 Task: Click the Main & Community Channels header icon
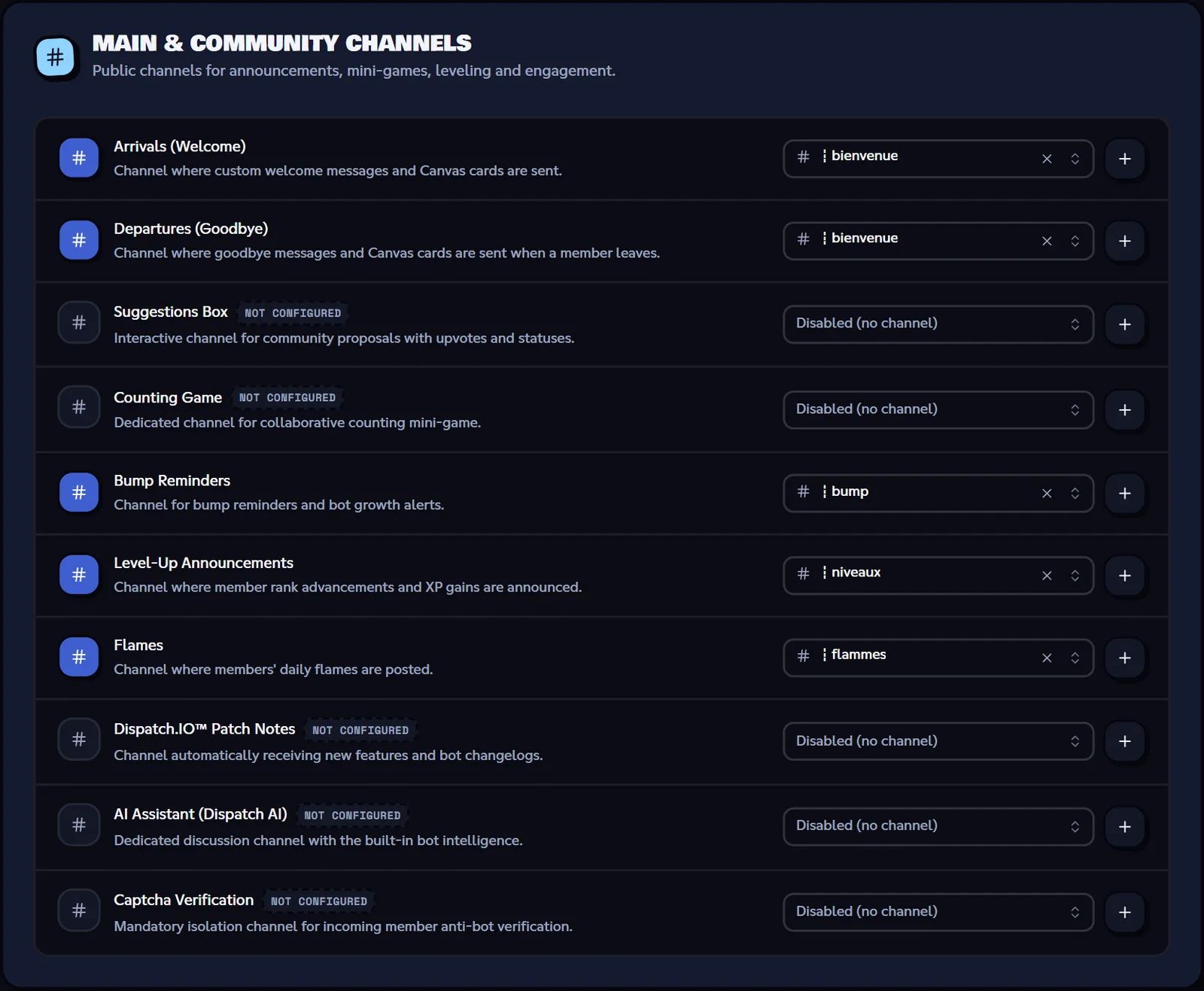[55, 57]
